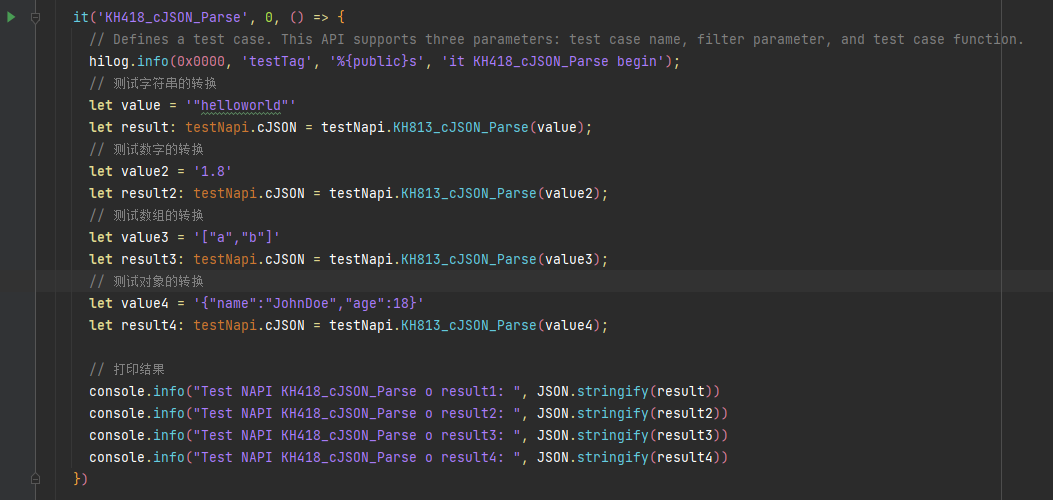Click value name in 'let value =' line
The image size is (1053, 500).
tap(141, 105)
